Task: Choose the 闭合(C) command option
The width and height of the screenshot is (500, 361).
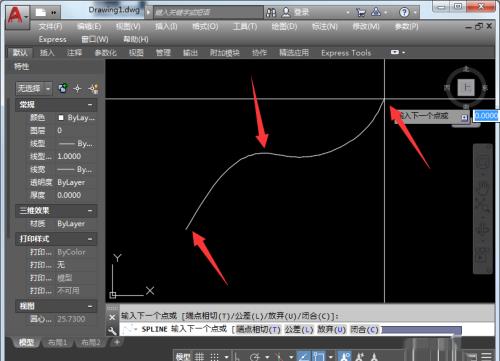Action: (364, 330)
